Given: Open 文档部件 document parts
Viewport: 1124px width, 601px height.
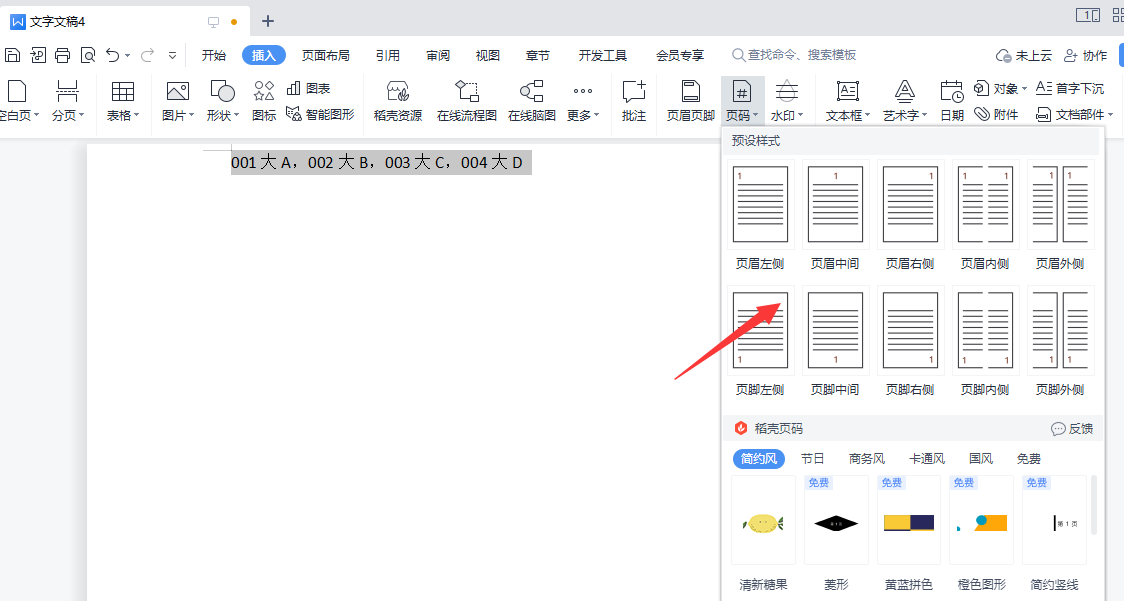Looking at the screenshot, I should tap(1075, 114).
